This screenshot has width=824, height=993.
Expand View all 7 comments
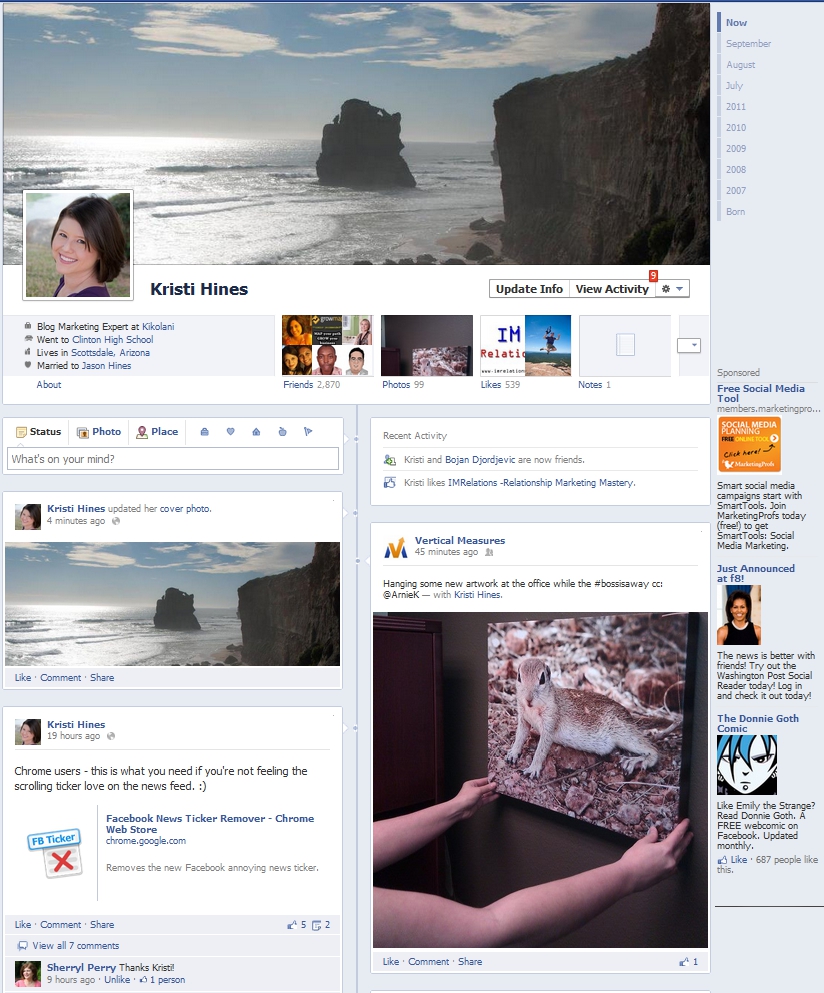click(x=75, y=946)
